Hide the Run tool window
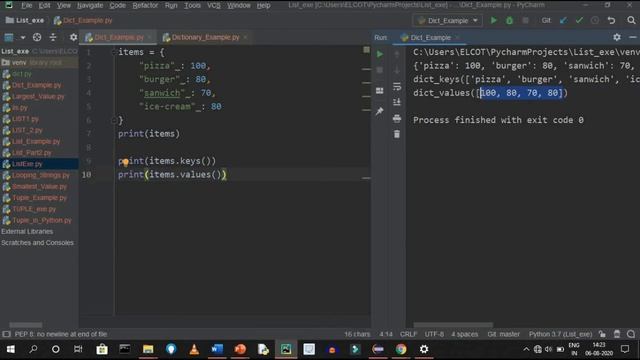 pos(633,37)
